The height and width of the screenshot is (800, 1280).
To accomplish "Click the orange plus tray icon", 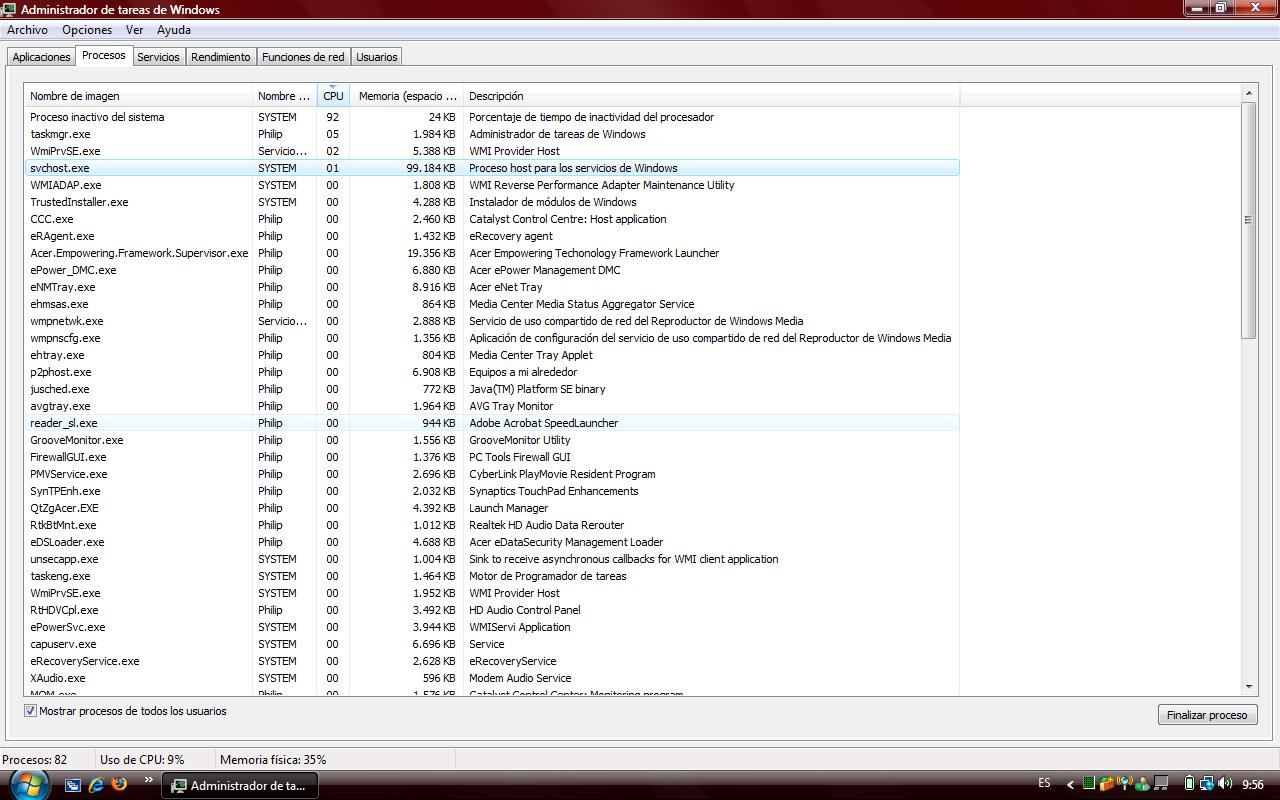I will tap(1107, 783).
